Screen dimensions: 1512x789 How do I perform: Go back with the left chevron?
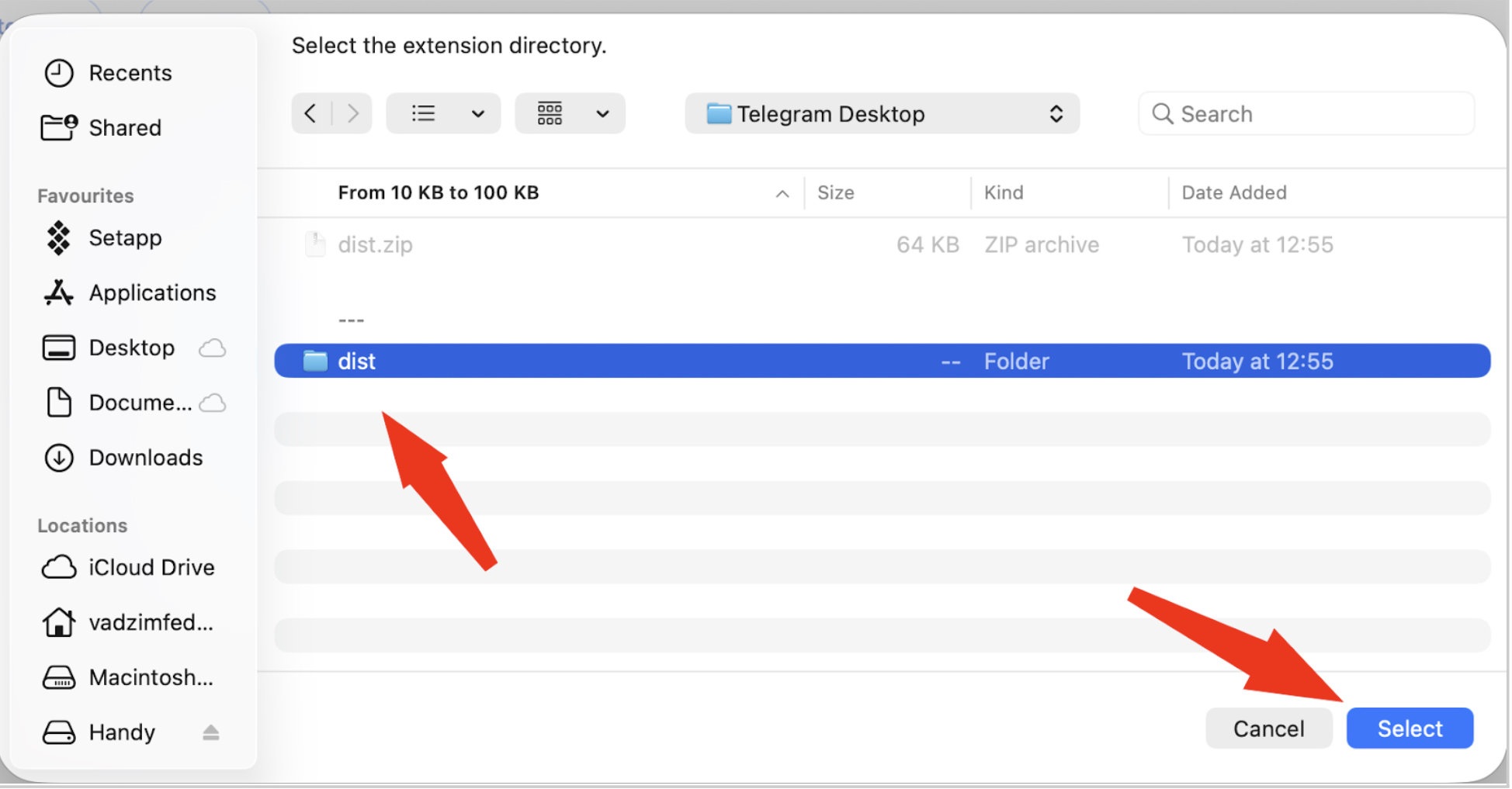[x=310, y=113]
